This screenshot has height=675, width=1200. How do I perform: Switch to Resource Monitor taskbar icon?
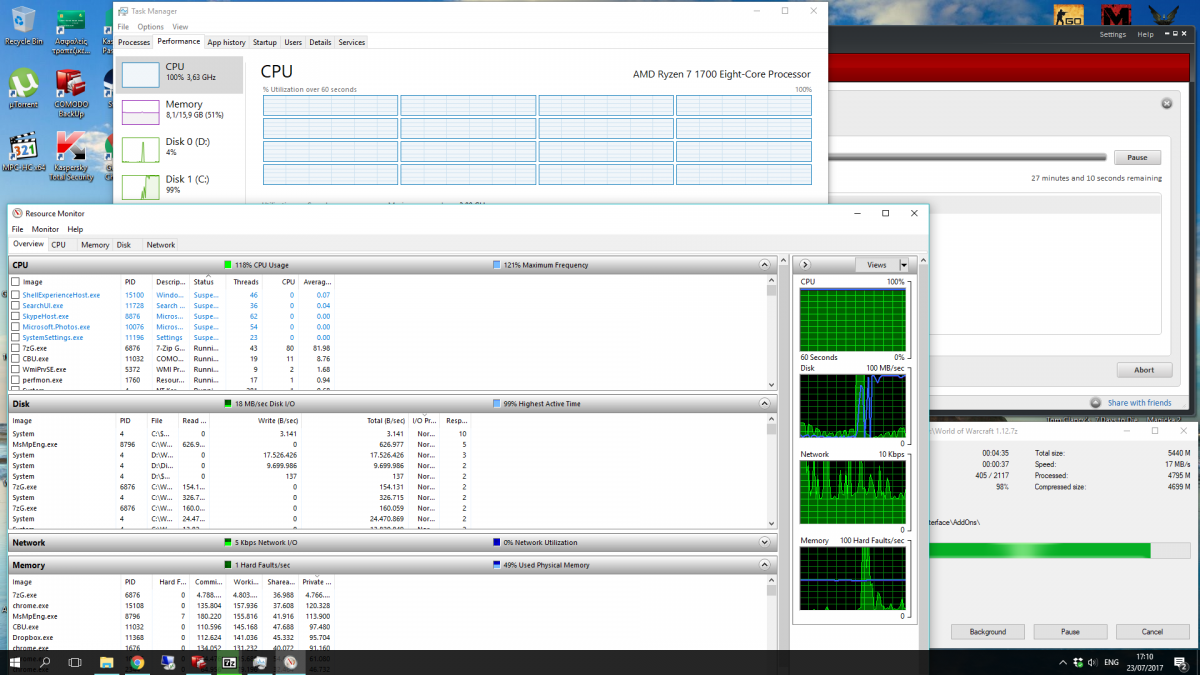pos(290,662)
